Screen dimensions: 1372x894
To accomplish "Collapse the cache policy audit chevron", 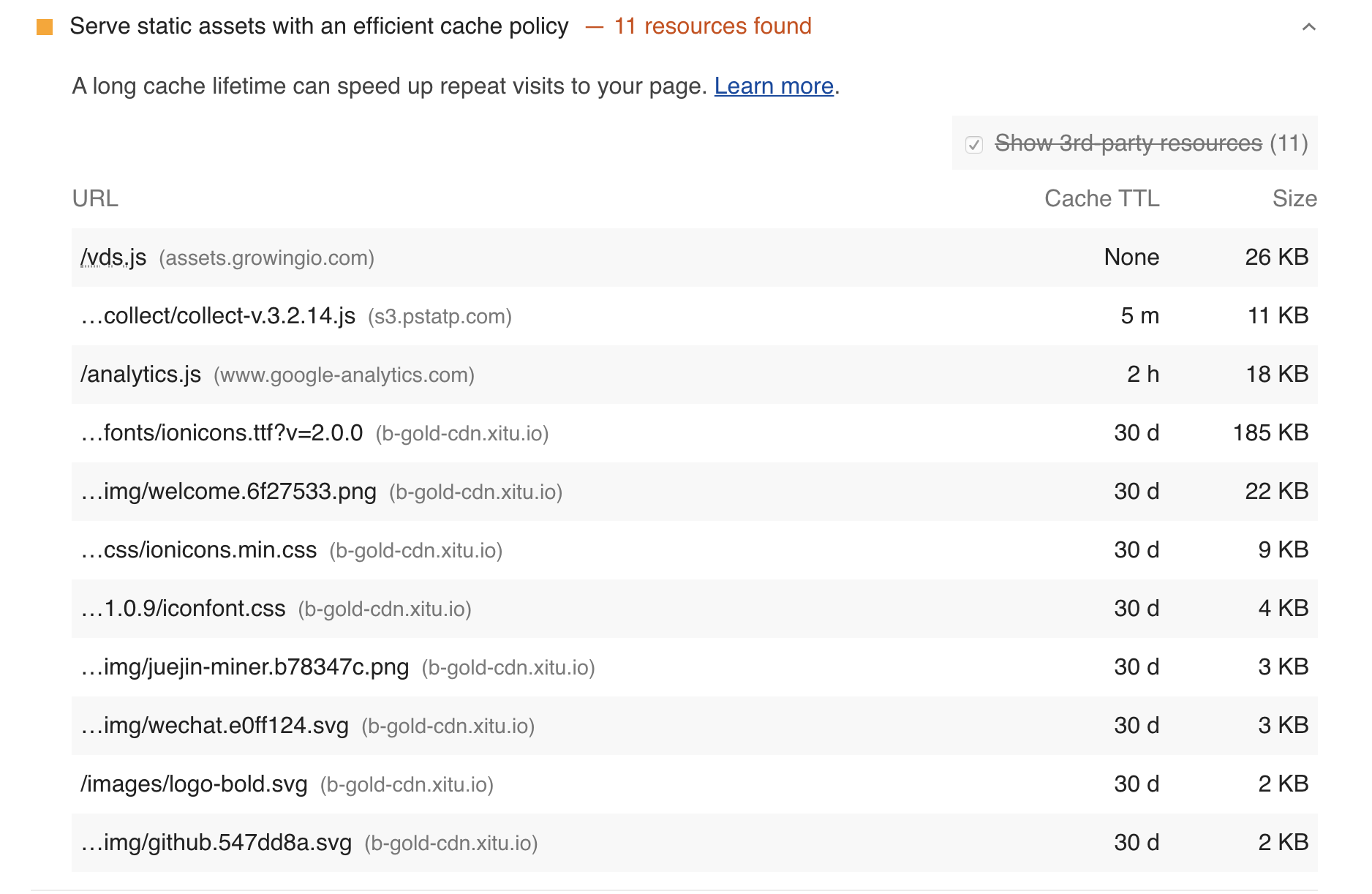I will click(1308, 27).
